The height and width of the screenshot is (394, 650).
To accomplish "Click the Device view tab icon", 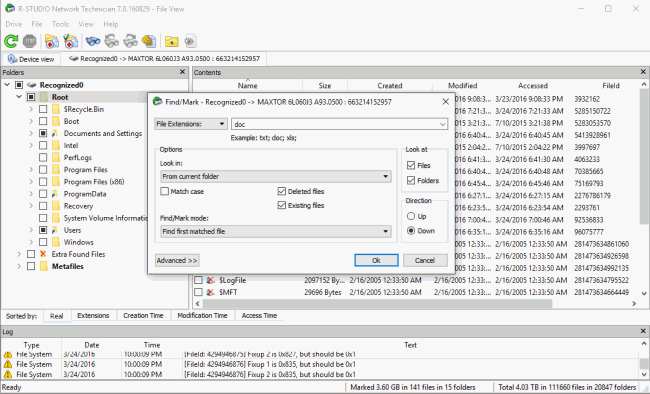I will pos(12,59).
